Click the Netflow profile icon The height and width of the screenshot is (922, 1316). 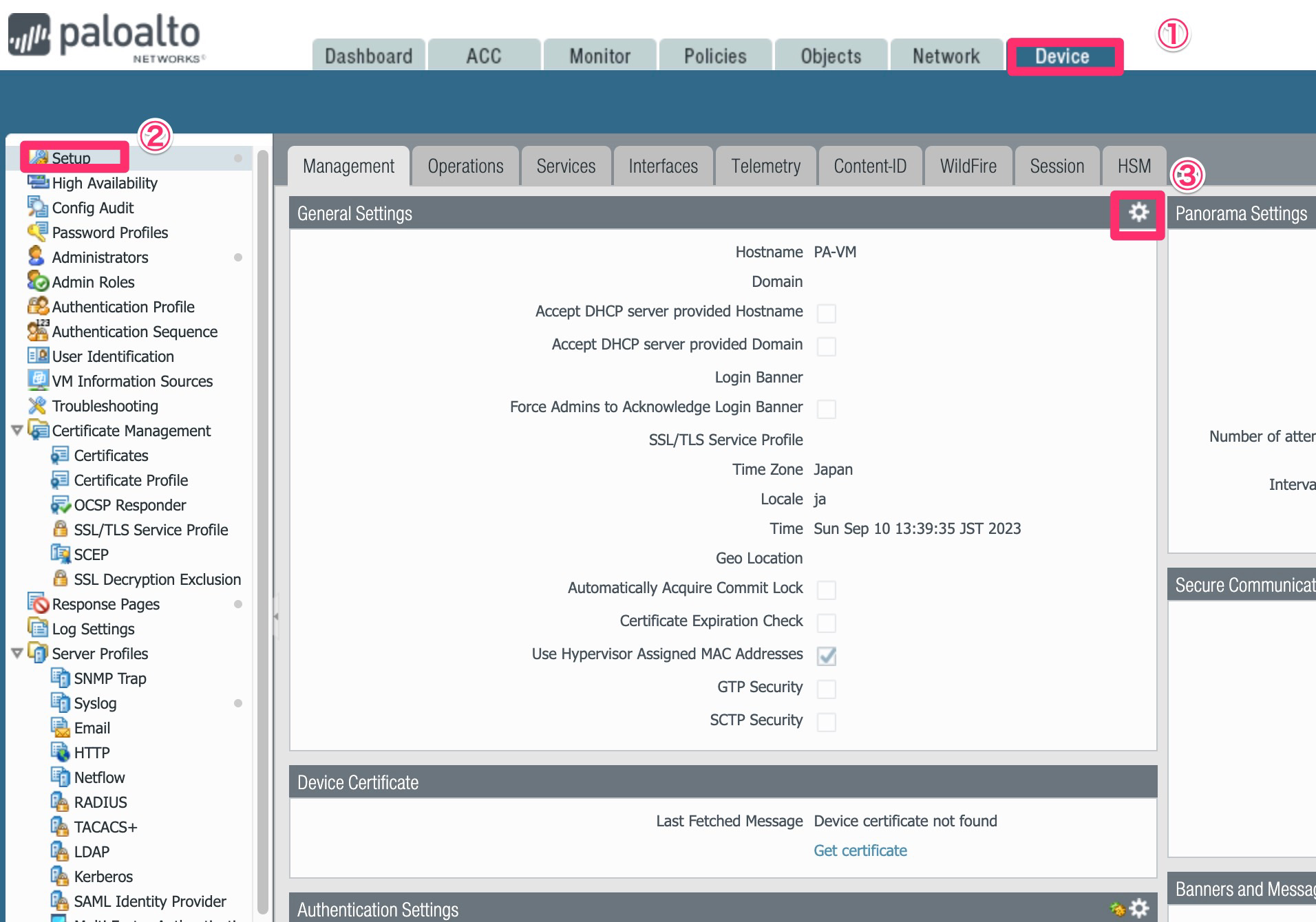coord(61,778)
